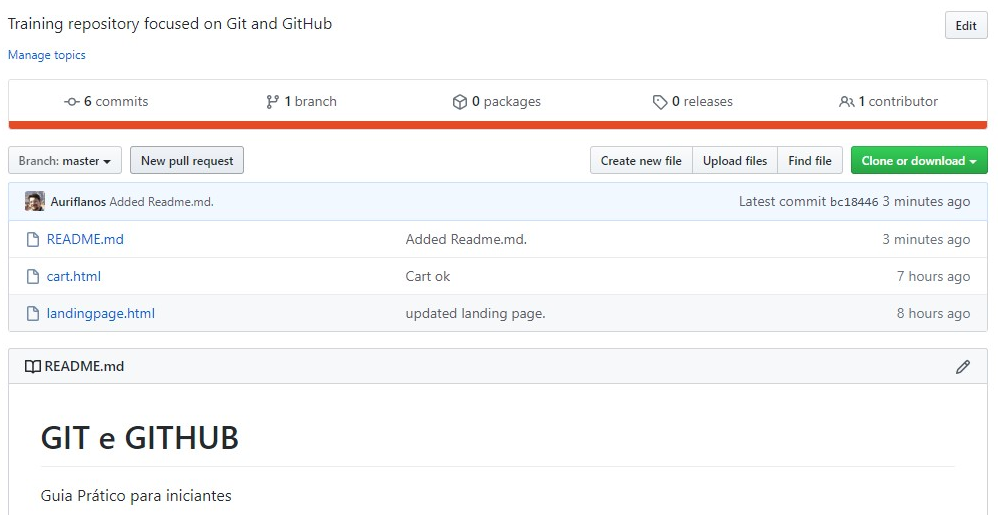Open the README.md file link
998x515 pixels.
[x=85, y=239]
